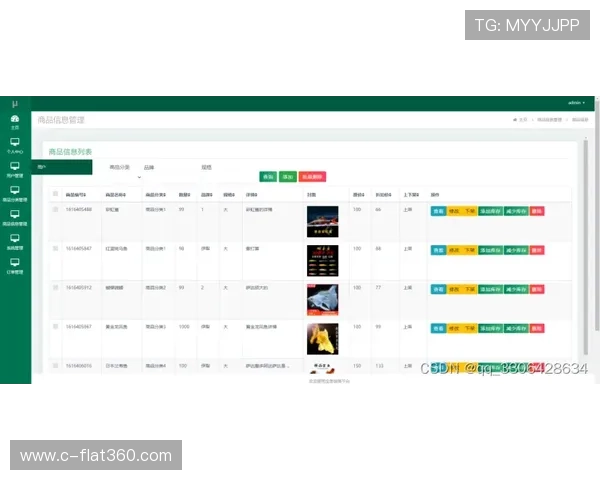
Task: Check the row checkbox for product 1616405488
Action: pyautogui.click(x=55, y=210)
